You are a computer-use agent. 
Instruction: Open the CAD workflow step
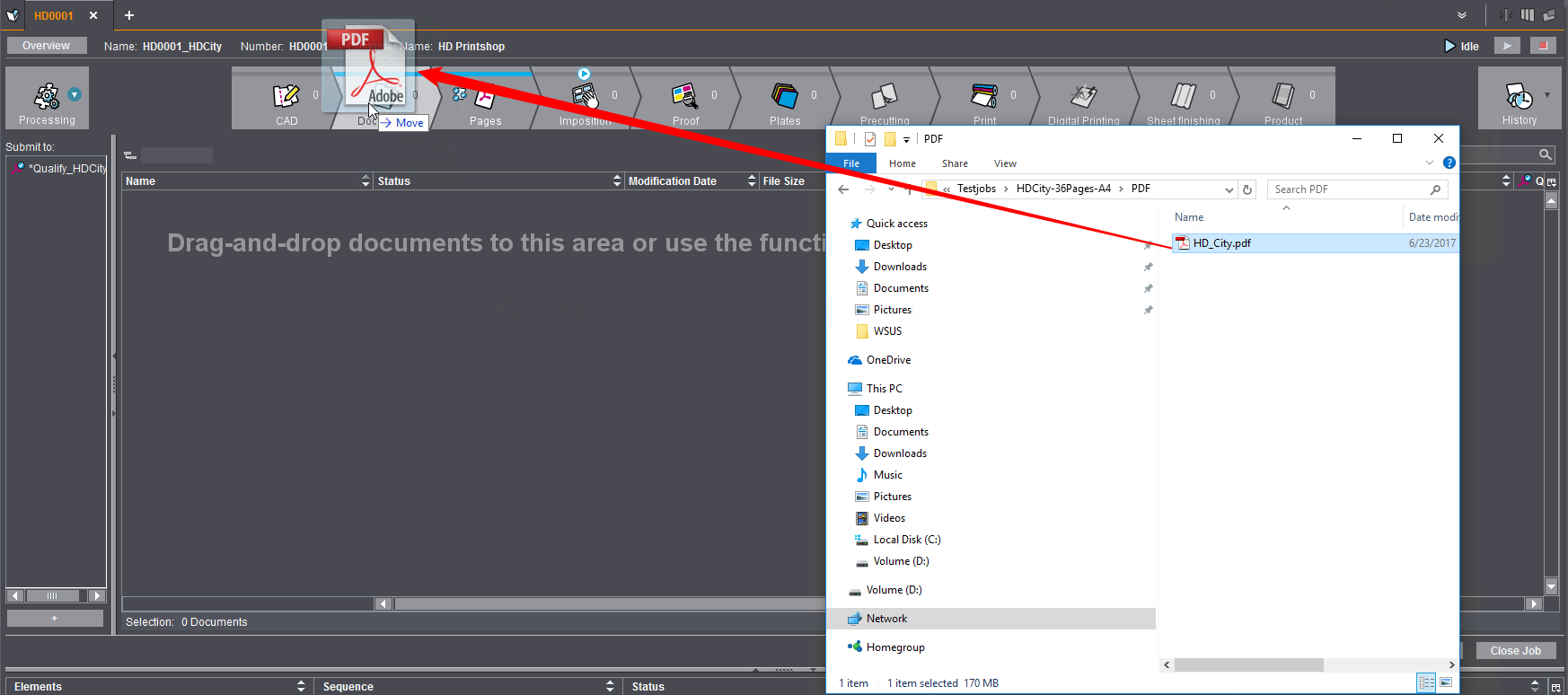pos(286,97)
